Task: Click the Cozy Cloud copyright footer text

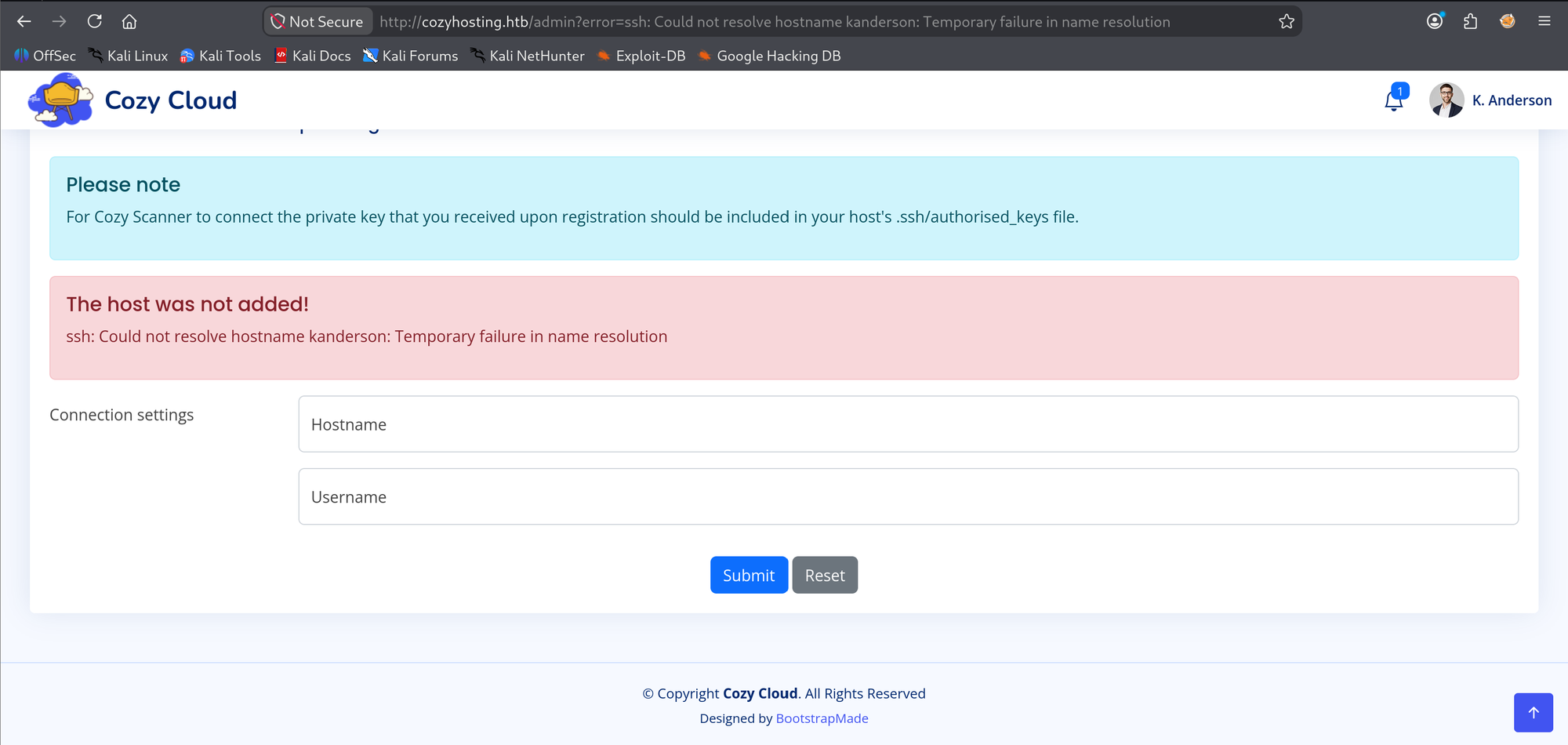Action: click(x=784, y=693)
